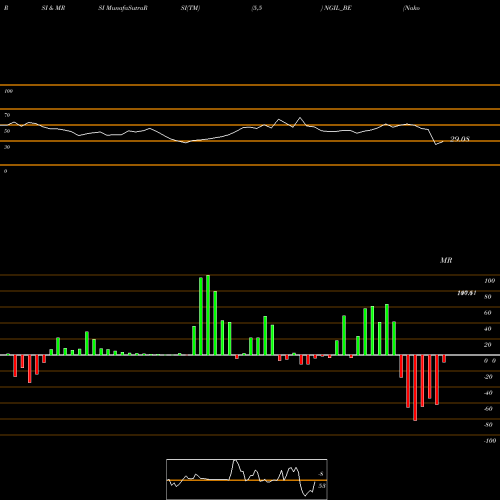Click the 'NGIL_BE' symbol label
This screenshot has height=500, width=500.
[x=338, y=8]
